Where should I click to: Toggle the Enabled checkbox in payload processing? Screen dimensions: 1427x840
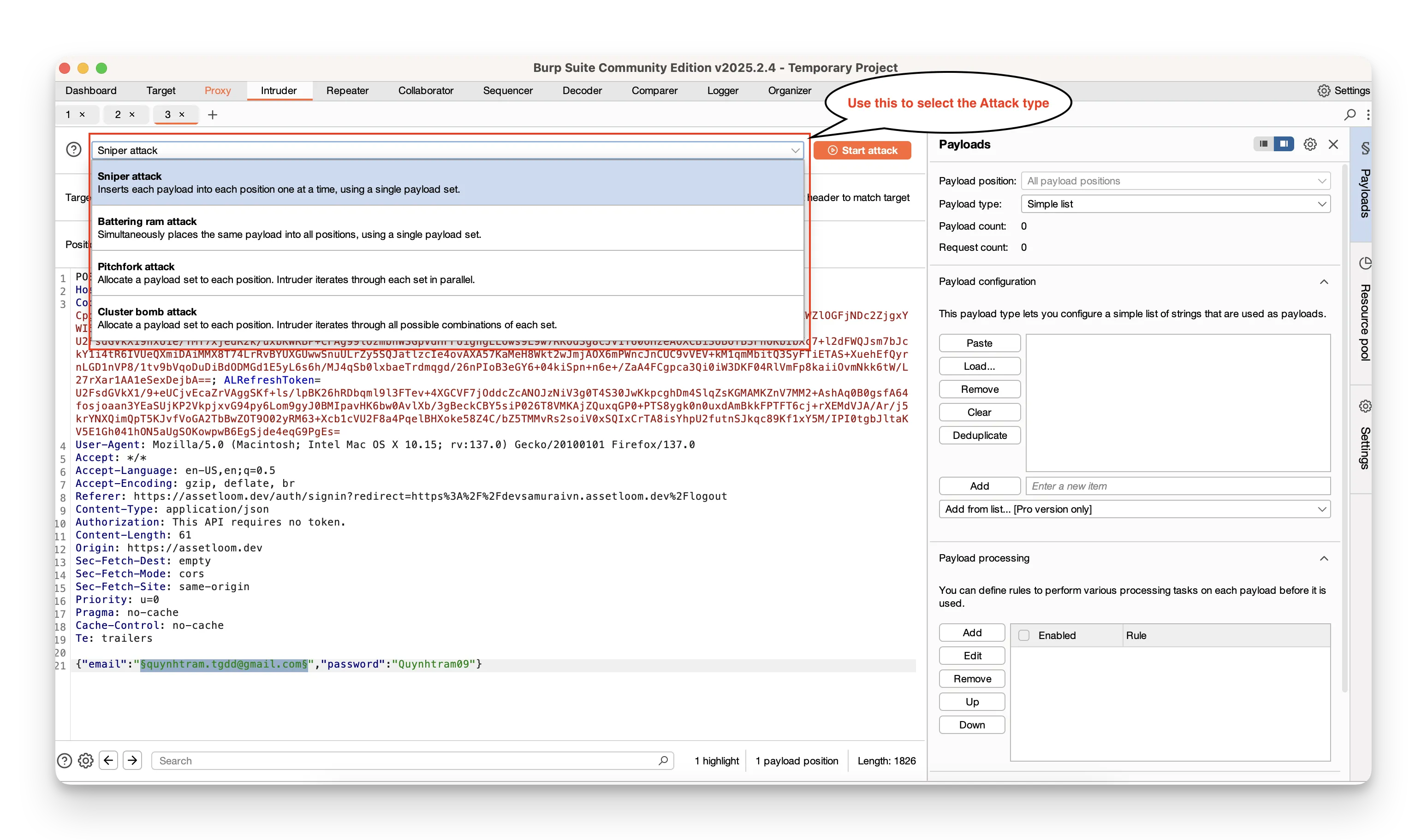(x=1024, y=635)
